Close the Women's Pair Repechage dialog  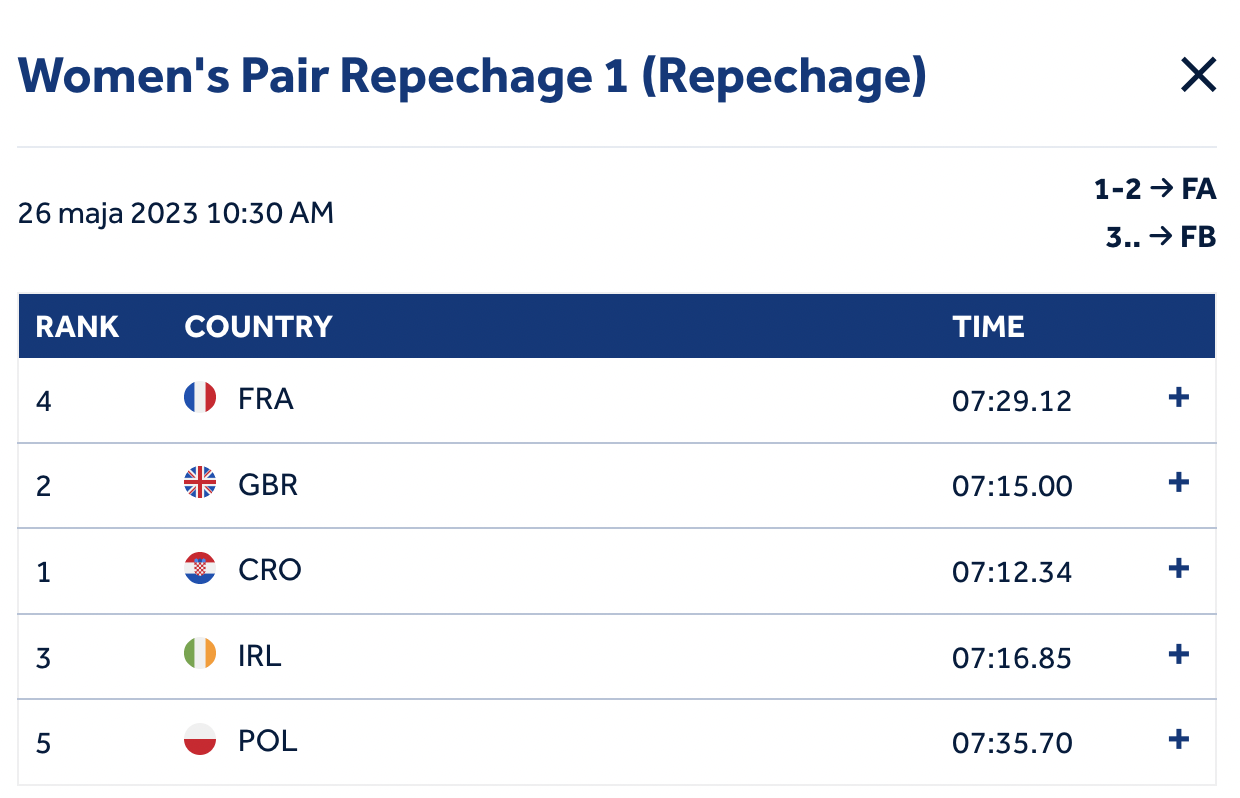1198,75
